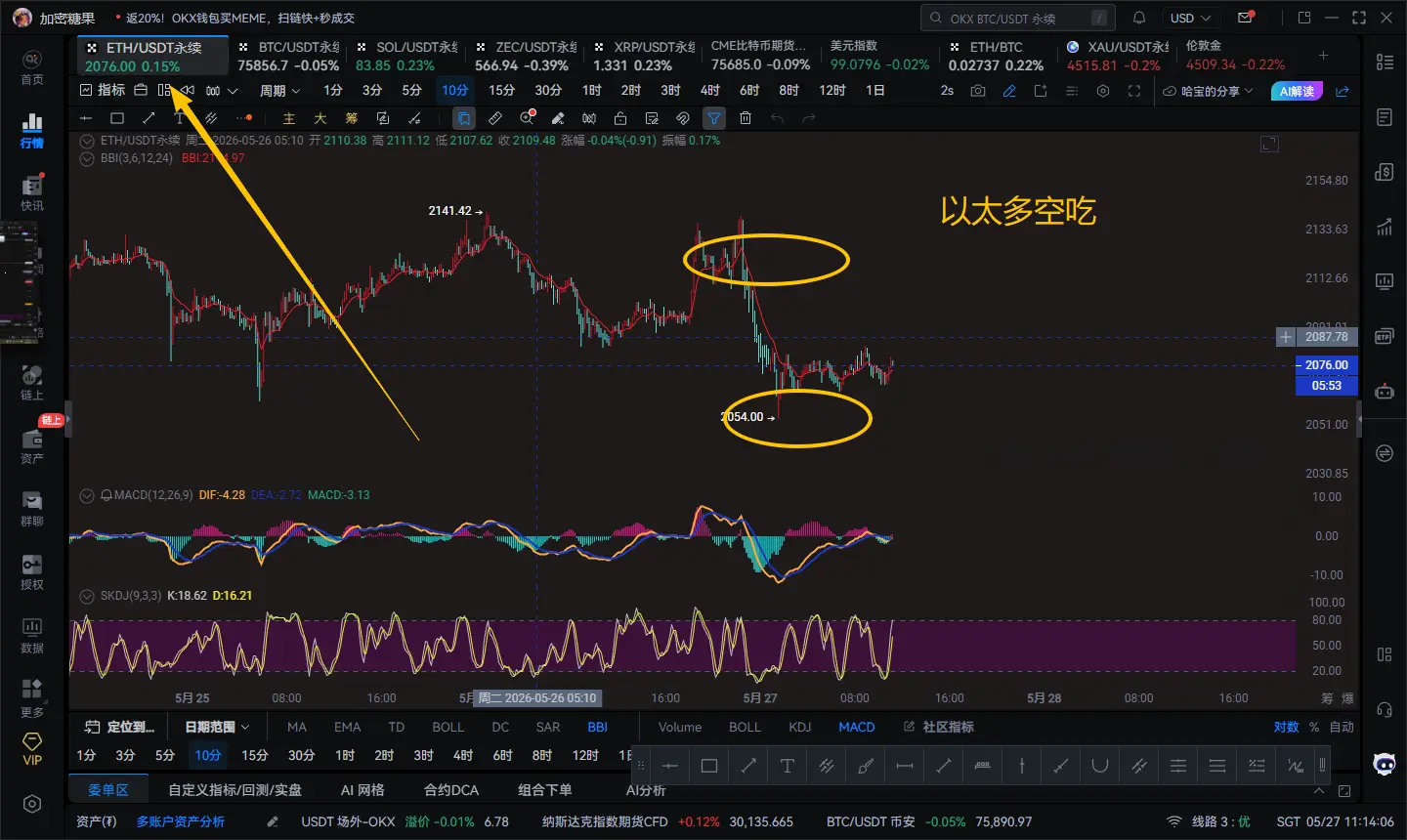Click the 周二 2026-05-26 05:10 time axis label
1407x840 pixels.
pos(537,698)
